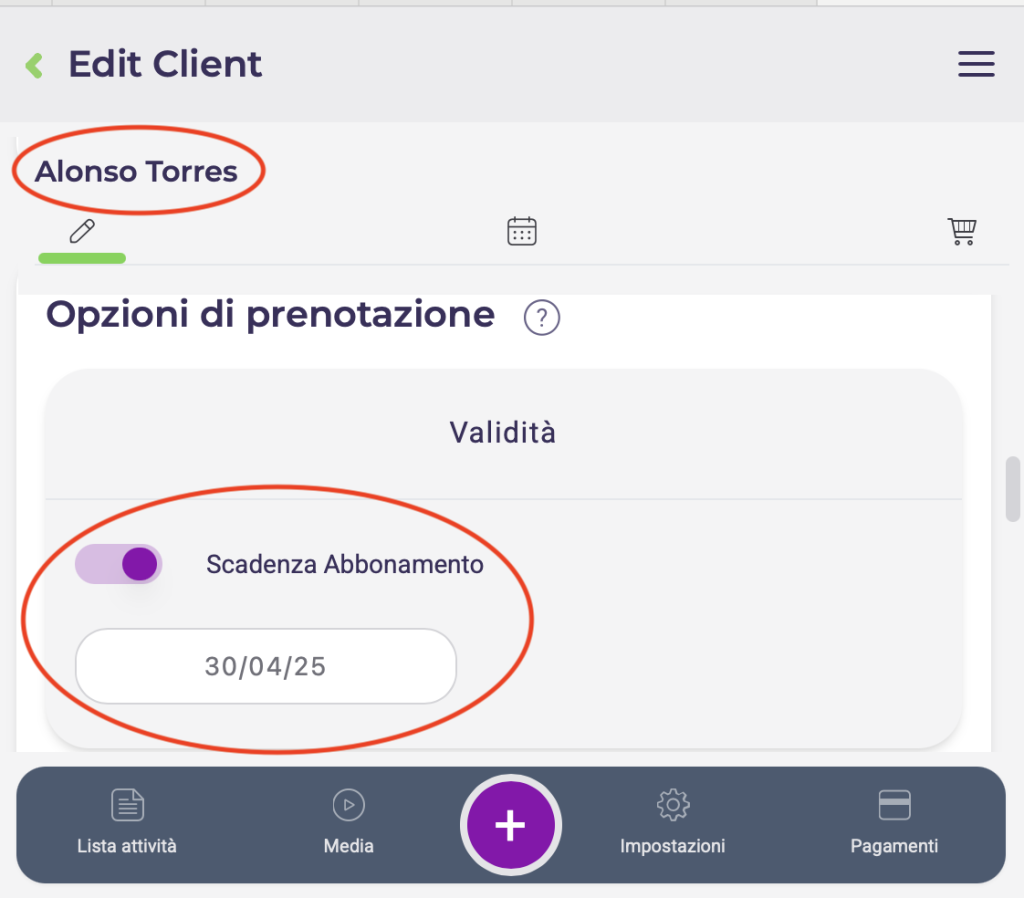
Task: Switch to the calendar tab icon
Action: coord(522,232)
